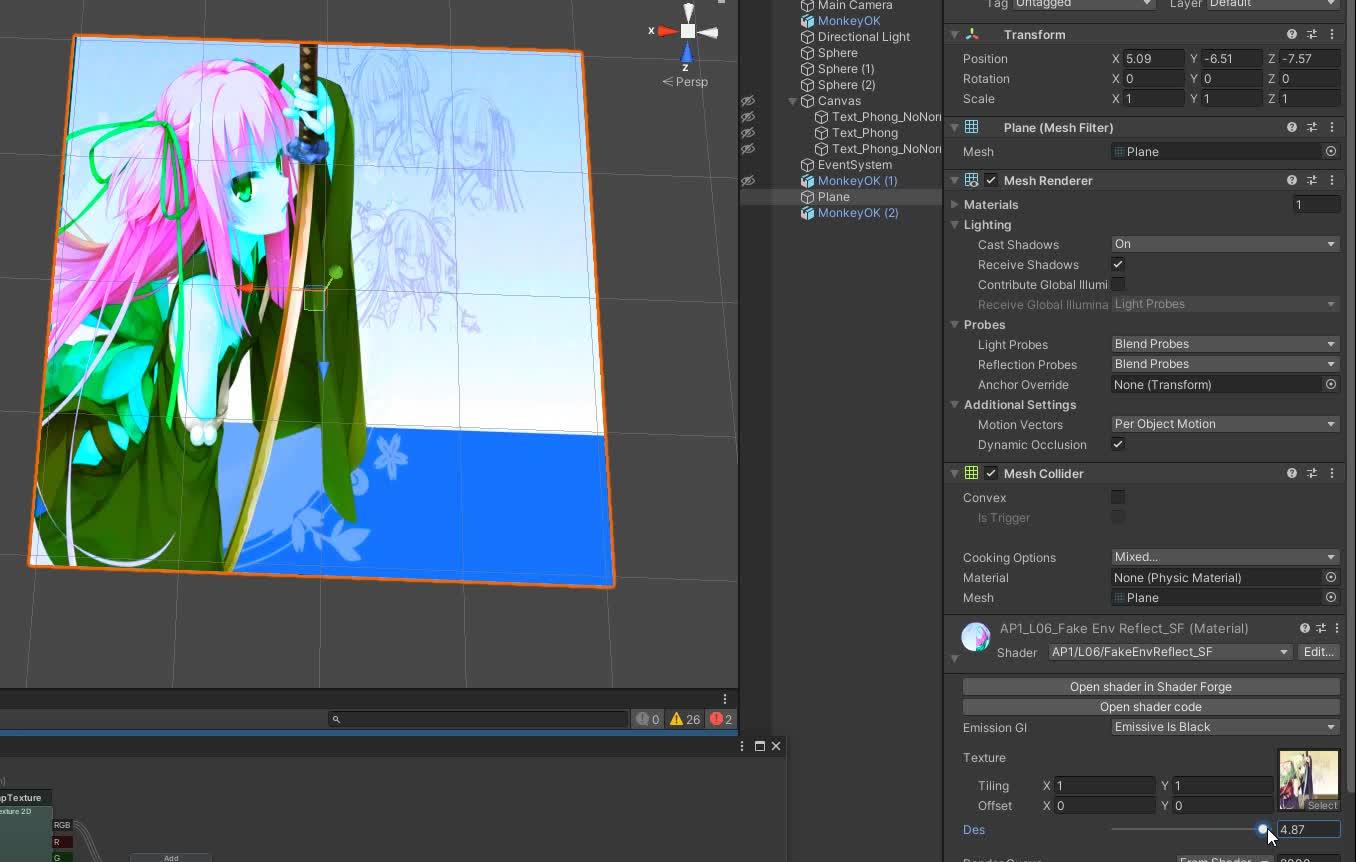Open the Cast Shadows dropdown
This screenshot has width=1356, height=862.
pos(1224,244)
